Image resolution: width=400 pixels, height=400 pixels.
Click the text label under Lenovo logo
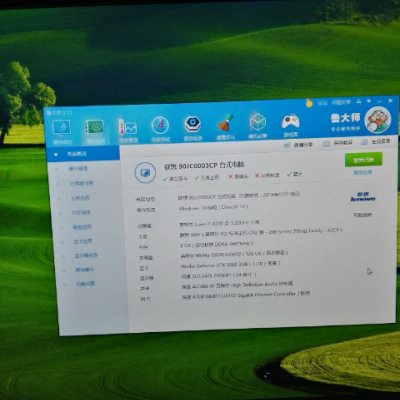[x=362, y=215]
